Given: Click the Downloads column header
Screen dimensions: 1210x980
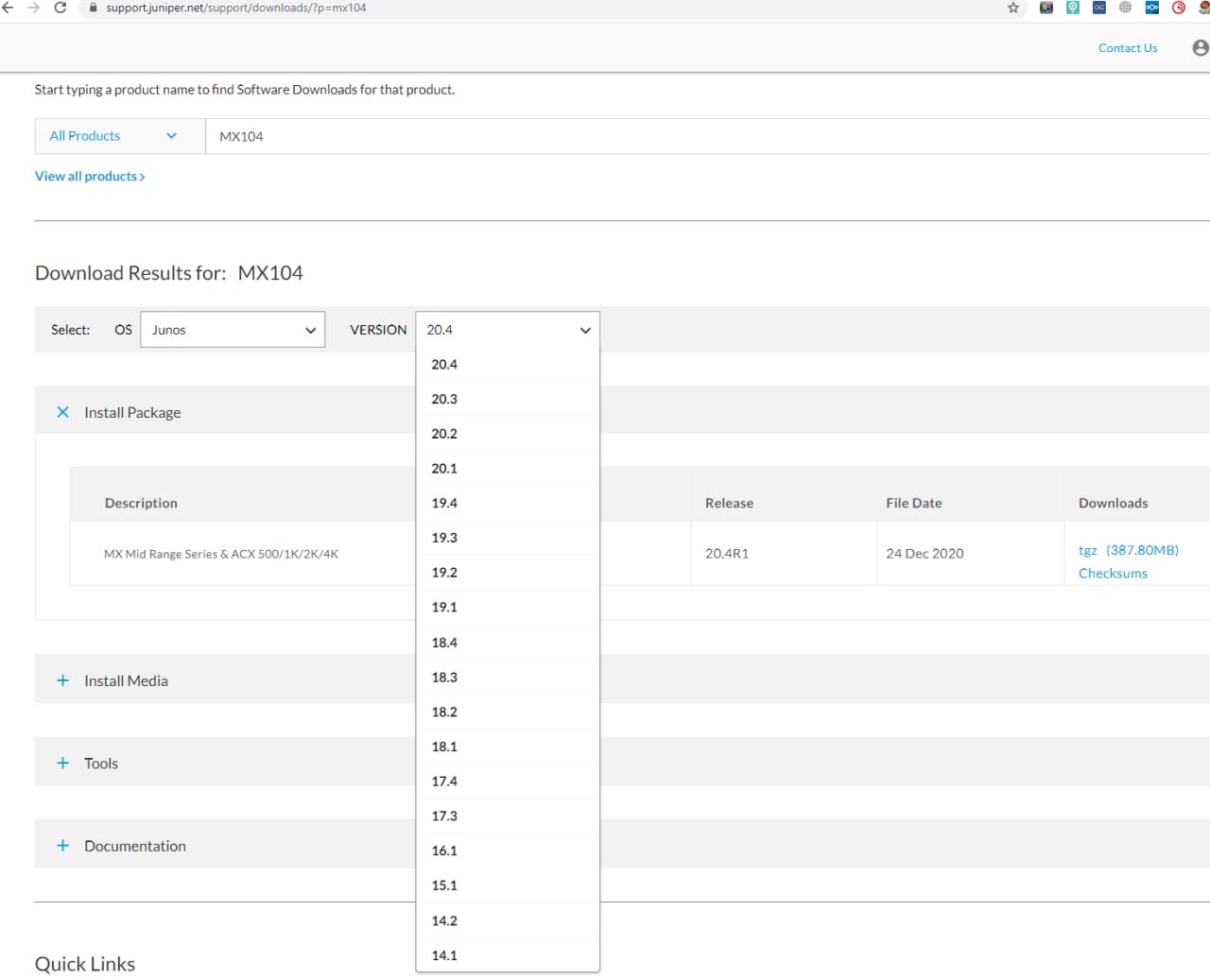Looking at the screenshot, I should 1114,503.
